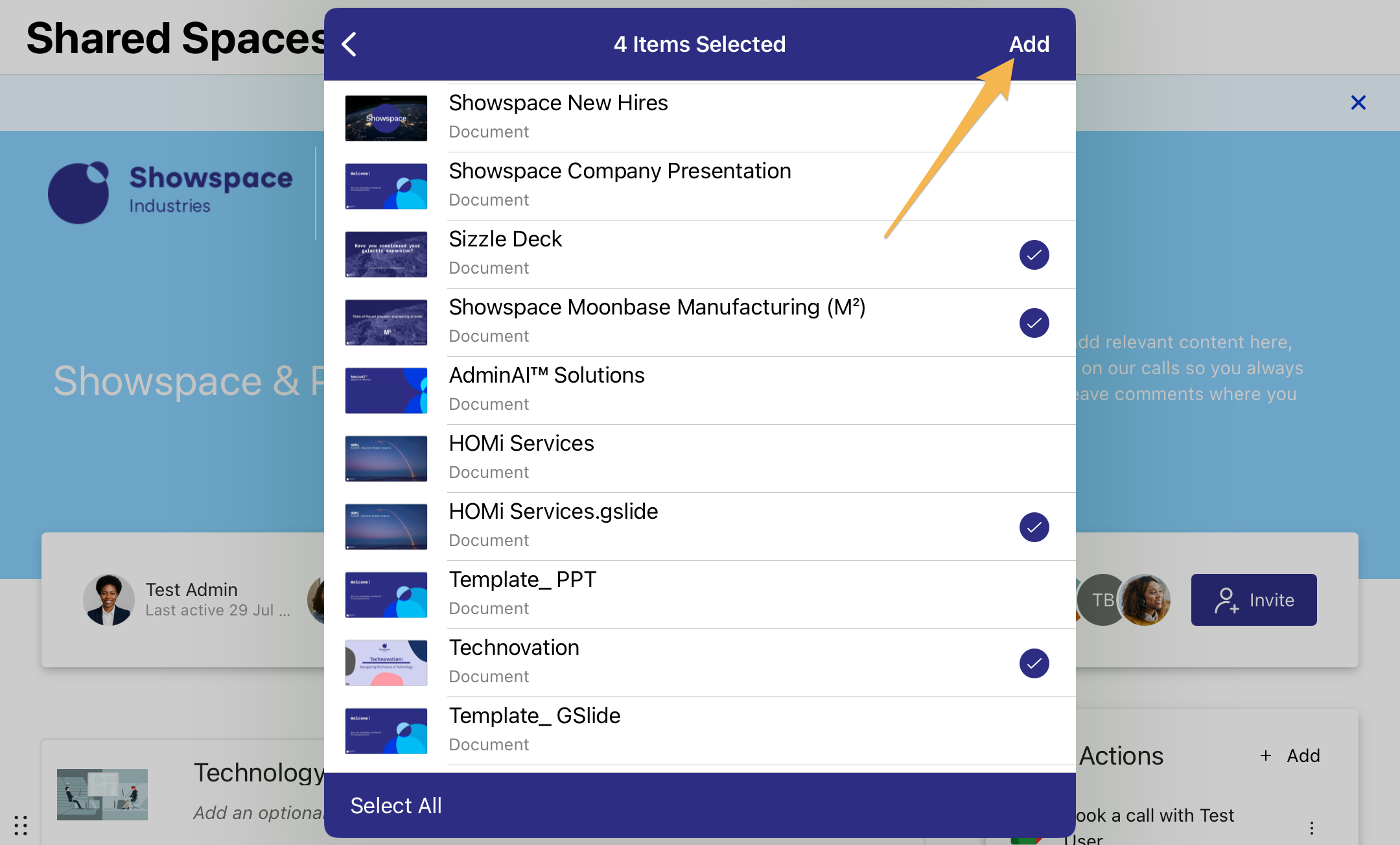This screenshot has height=845, width=1400.
Task: Click the Showspace Industries logo
Action: click(170, 192)
